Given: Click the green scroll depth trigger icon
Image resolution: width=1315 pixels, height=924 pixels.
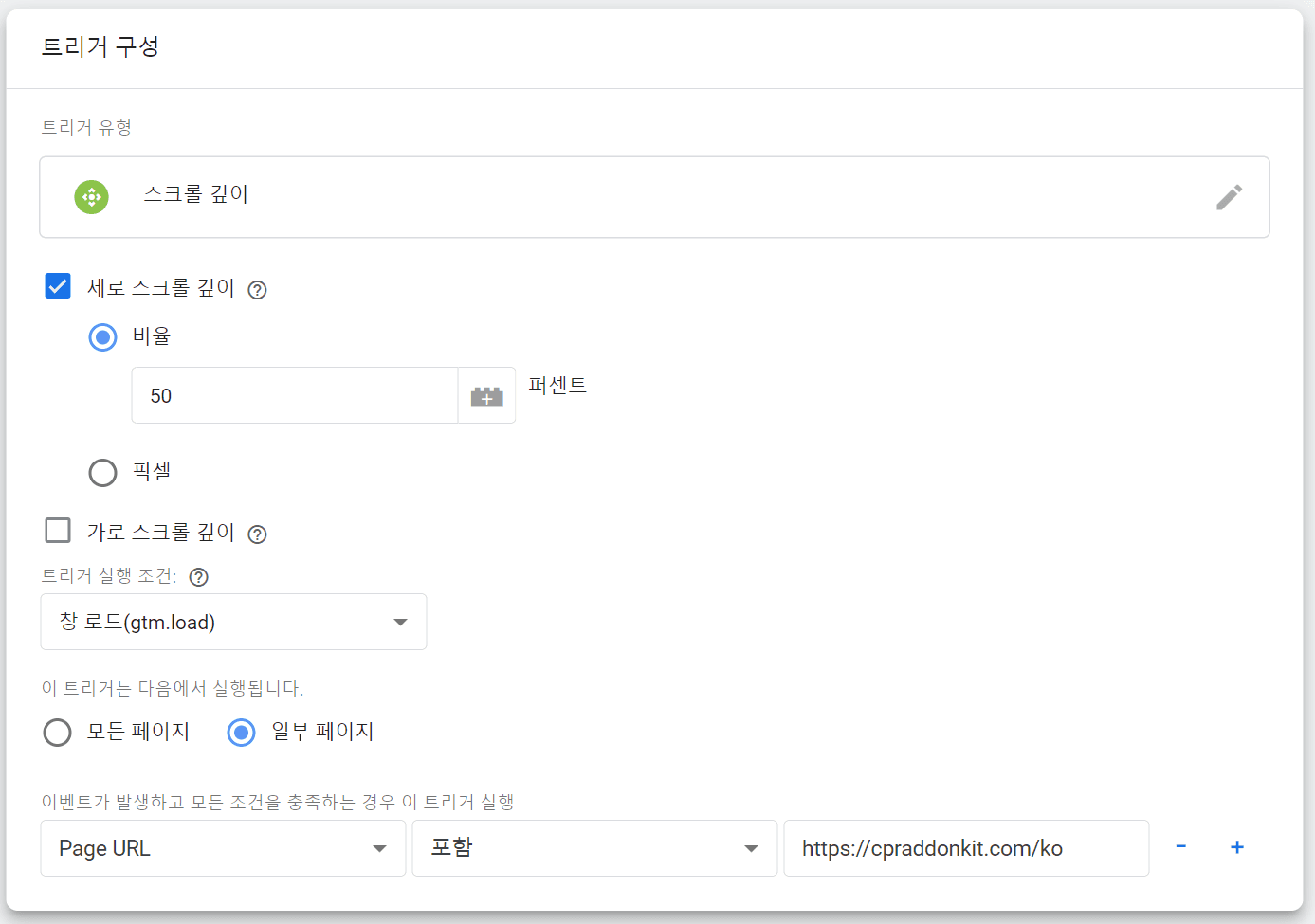Looking at the screenshot, I should pyautogui.click(x=92, y=197).
